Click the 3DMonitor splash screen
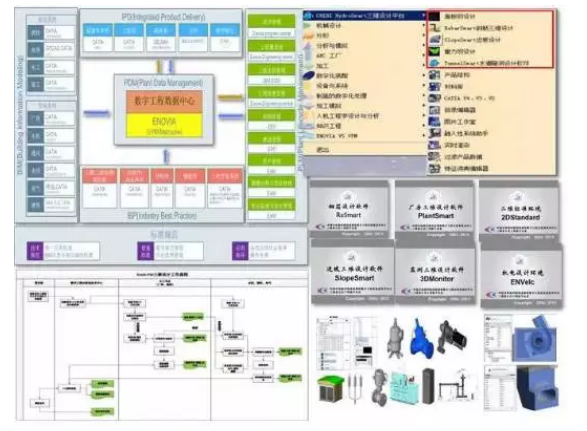The height and width of the screenshot is (431, 587). (436, 272)
